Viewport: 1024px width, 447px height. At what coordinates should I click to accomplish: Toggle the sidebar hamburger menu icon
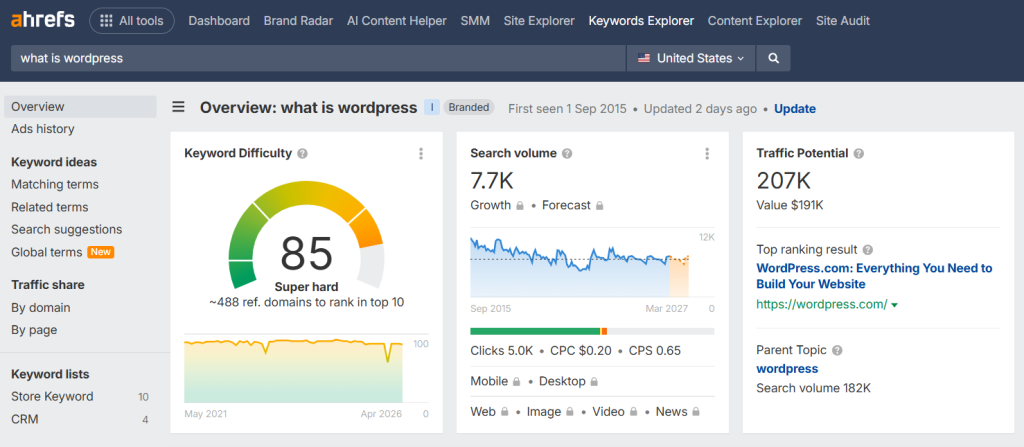point(178,107)
